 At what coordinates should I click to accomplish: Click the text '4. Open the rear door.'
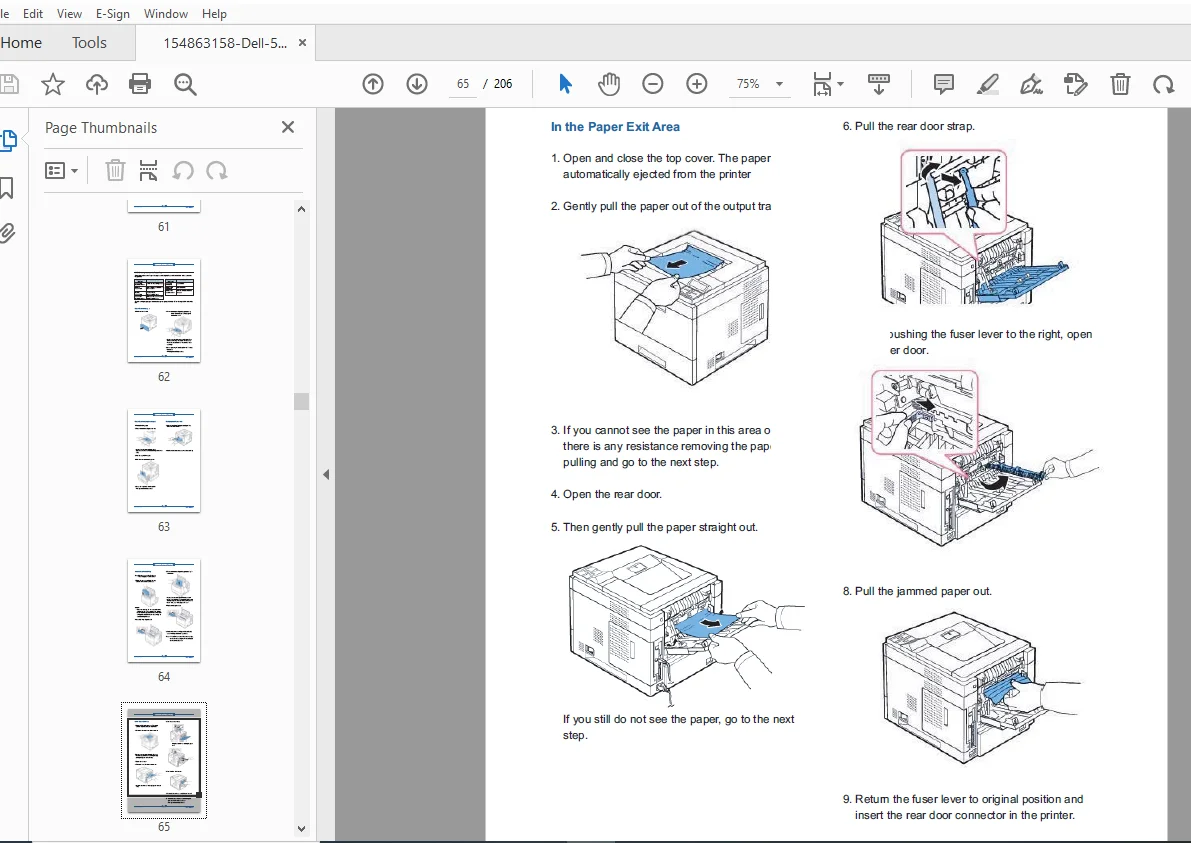coord(606,494)
